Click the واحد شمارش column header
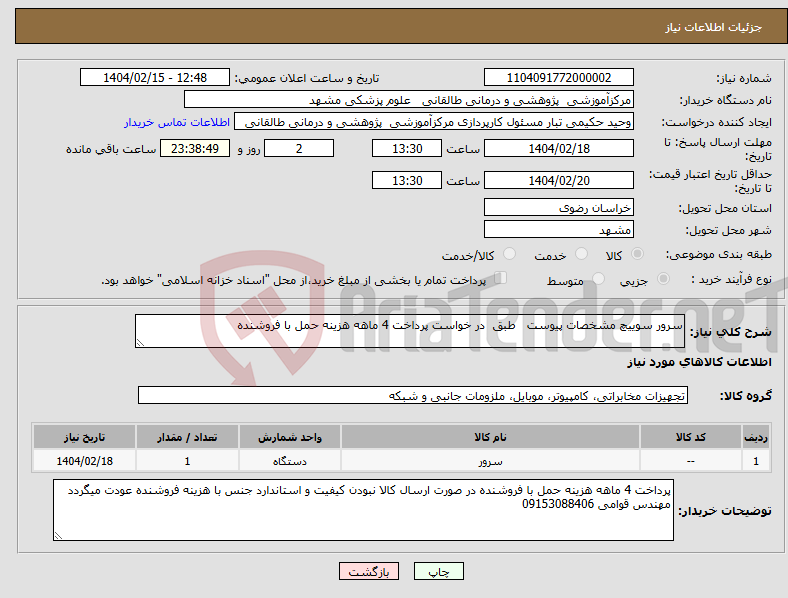The width and height of the screenshot is (788, 598). point(290,437)
